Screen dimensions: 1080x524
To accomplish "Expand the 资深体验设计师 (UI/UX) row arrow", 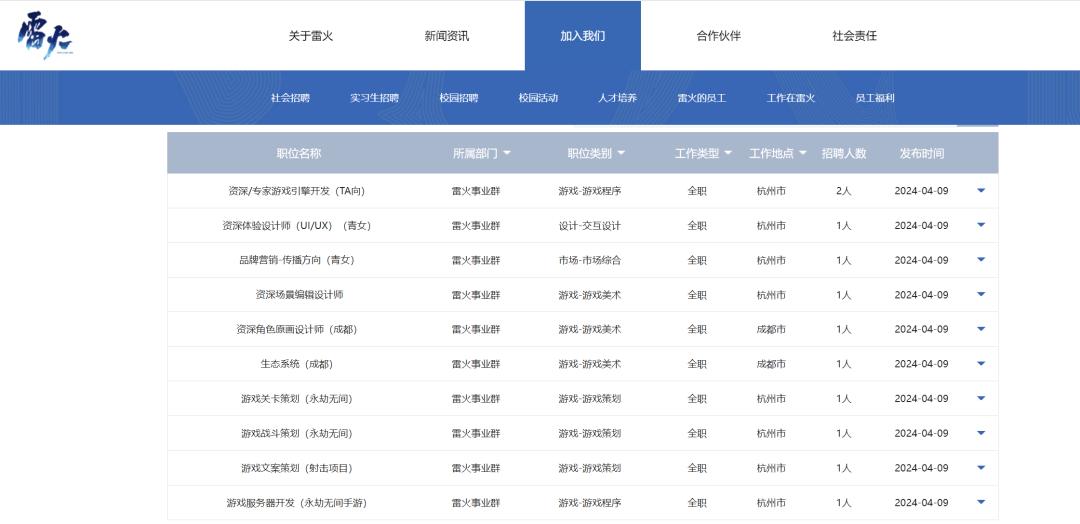I will tap(980, 225).
